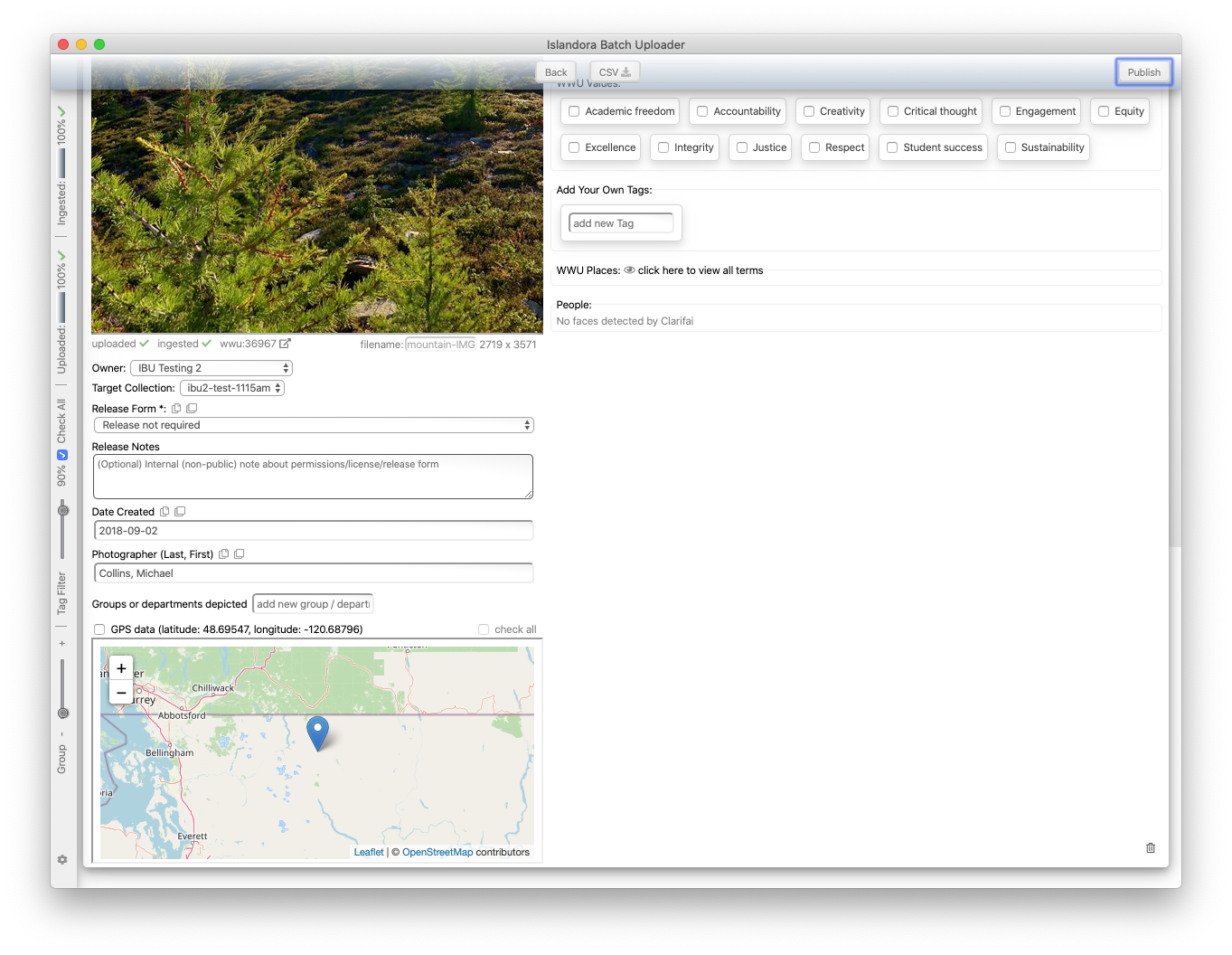
Task: Click the Release Notes text area
Action: coord(314,477)
